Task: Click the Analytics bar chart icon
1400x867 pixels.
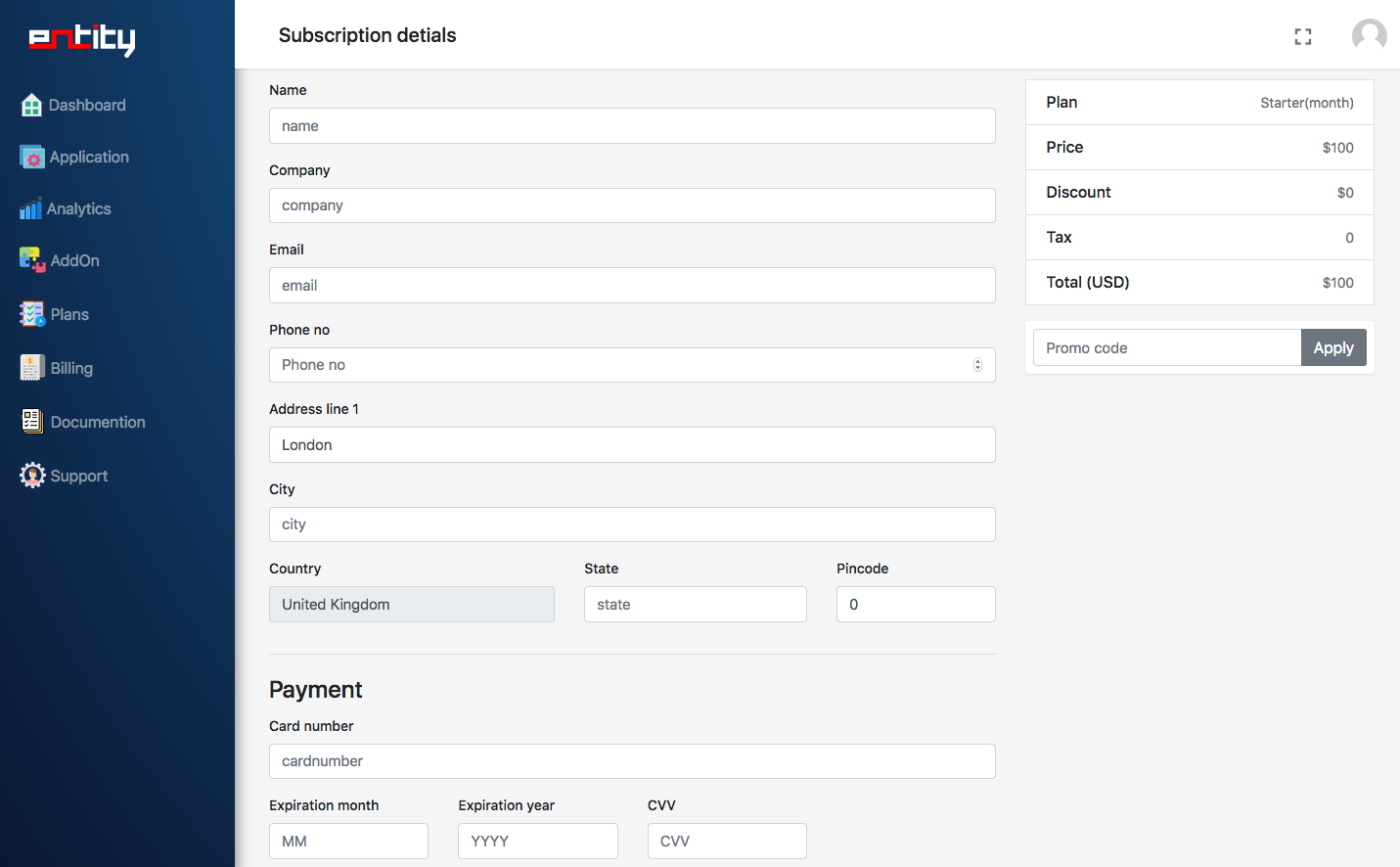Action: [30, 208]
